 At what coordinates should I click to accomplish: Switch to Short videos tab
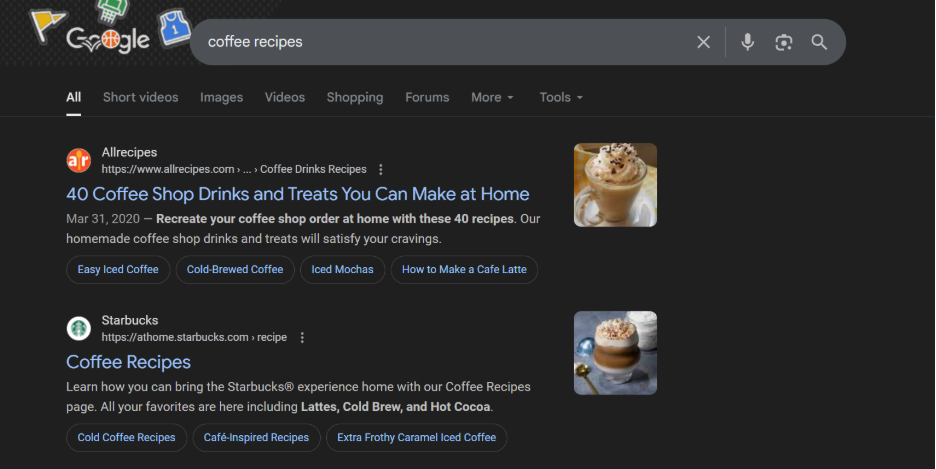[140, 97]
